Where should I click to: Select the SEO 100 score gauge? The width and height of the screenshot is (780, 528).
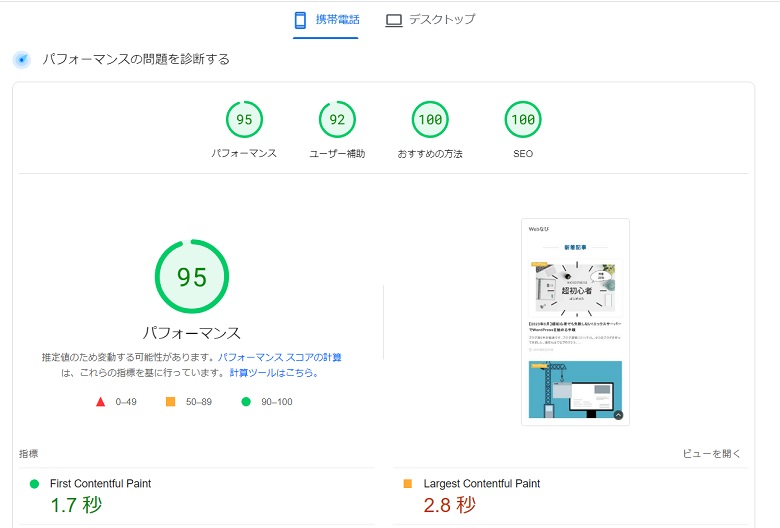click(x=523, y=119)
